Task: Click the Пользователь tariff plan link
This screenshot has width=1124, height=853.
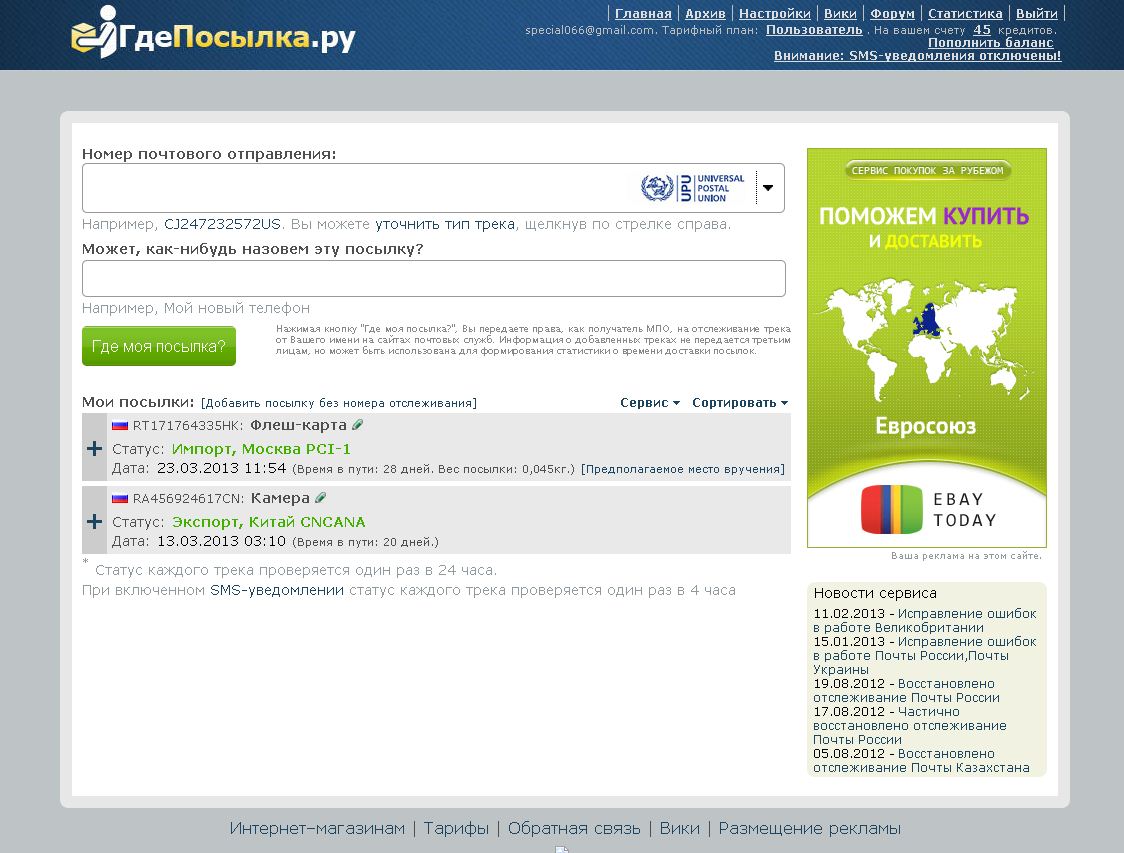Action: coord(814,30)
